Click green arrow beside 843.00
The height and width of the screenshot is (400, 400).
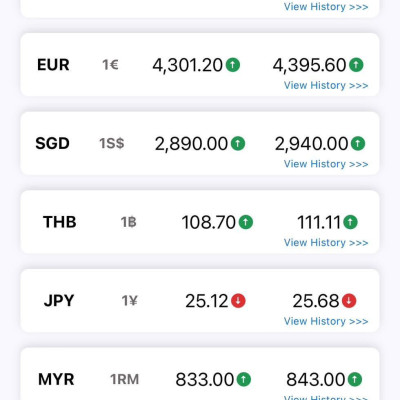(355, 379)
